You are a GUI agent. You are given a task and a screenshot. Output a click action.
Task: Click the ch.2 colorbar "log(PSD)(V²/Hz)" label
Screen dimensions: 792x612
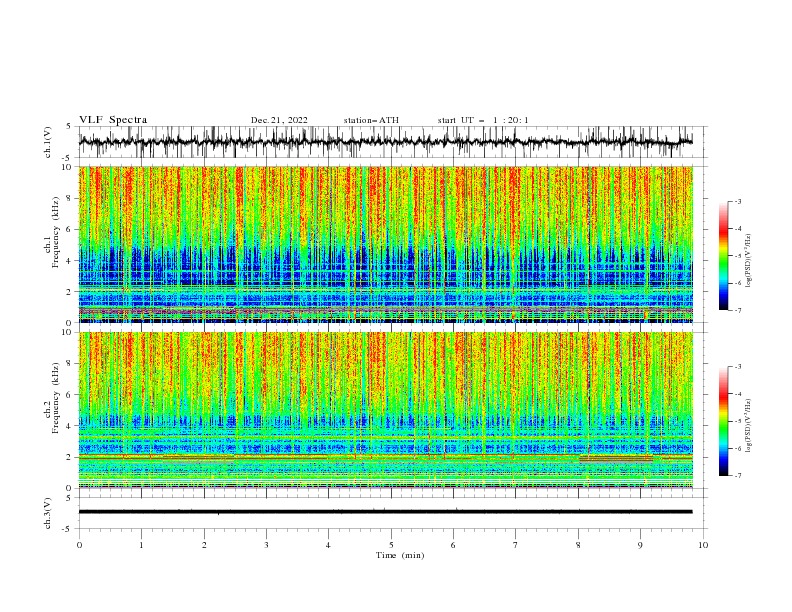[x=748, y=425]
